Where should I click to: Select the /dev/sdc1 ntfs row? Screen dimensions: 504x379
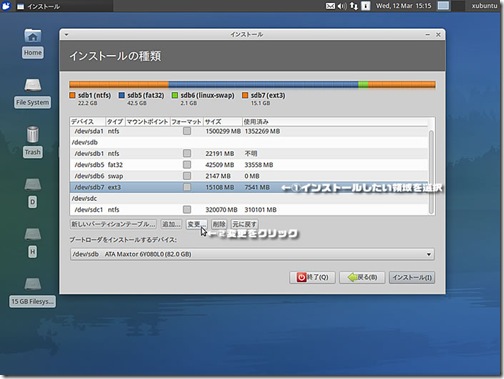(249, 209)
